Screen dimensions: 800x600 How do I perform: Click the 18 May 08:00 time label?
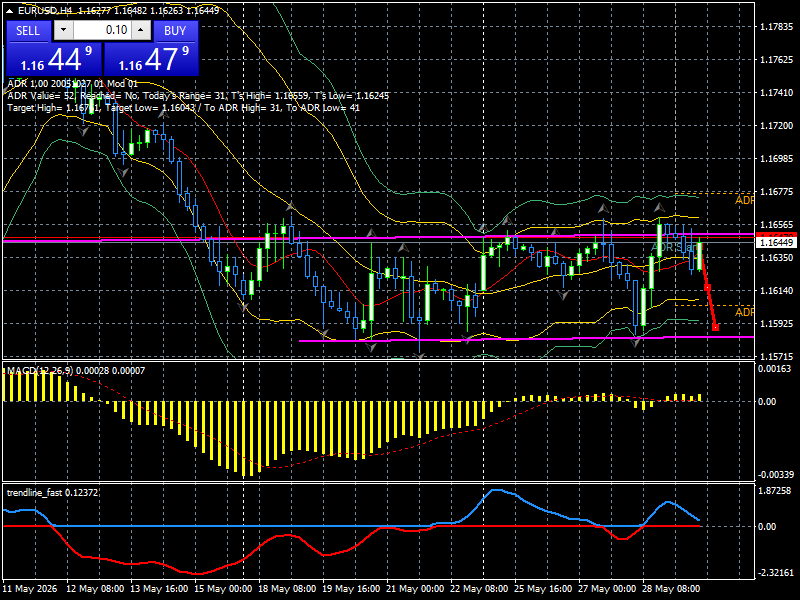click(x=287, y=589)
